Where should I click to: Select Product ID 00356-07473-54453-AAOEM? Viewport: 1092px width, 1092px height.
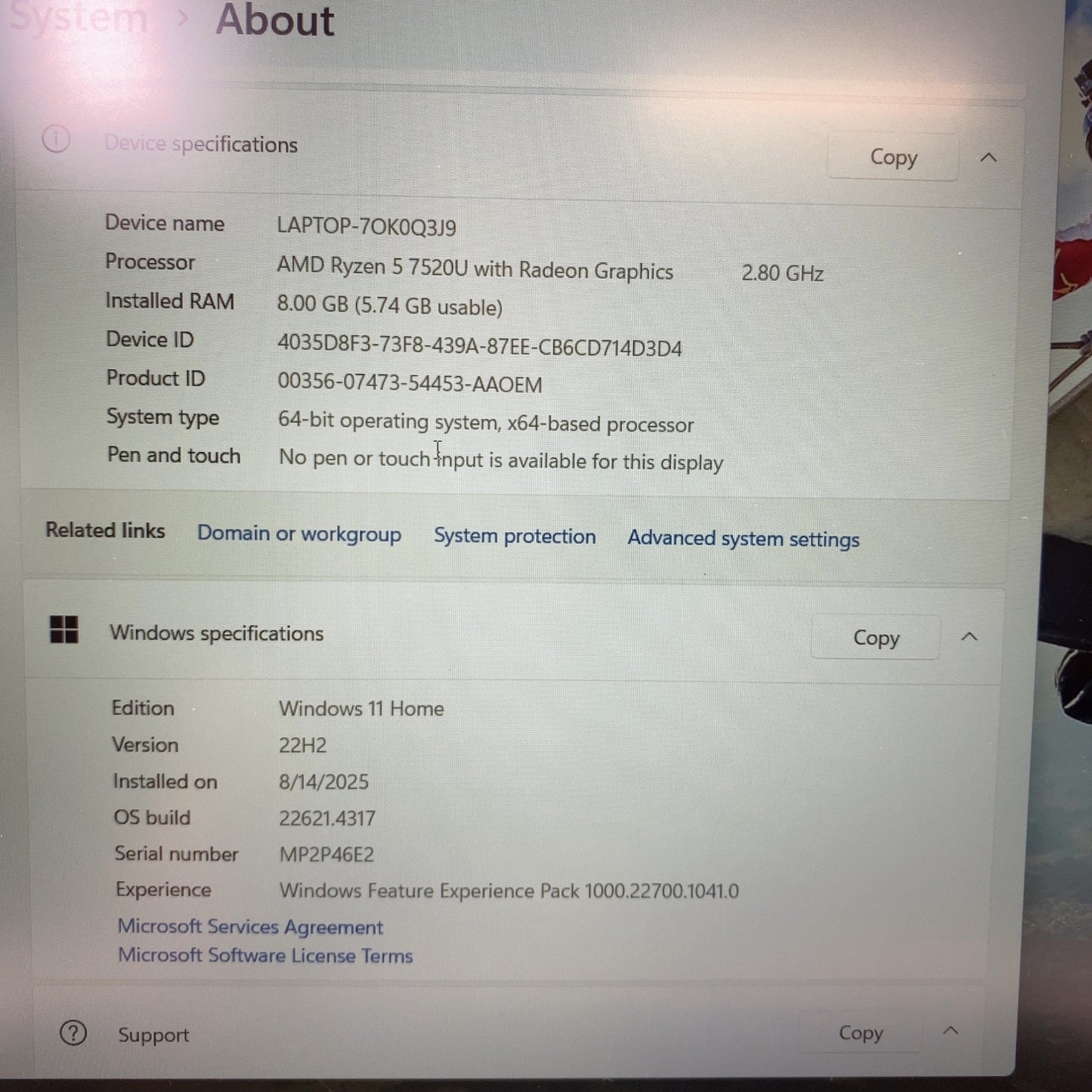410,382
